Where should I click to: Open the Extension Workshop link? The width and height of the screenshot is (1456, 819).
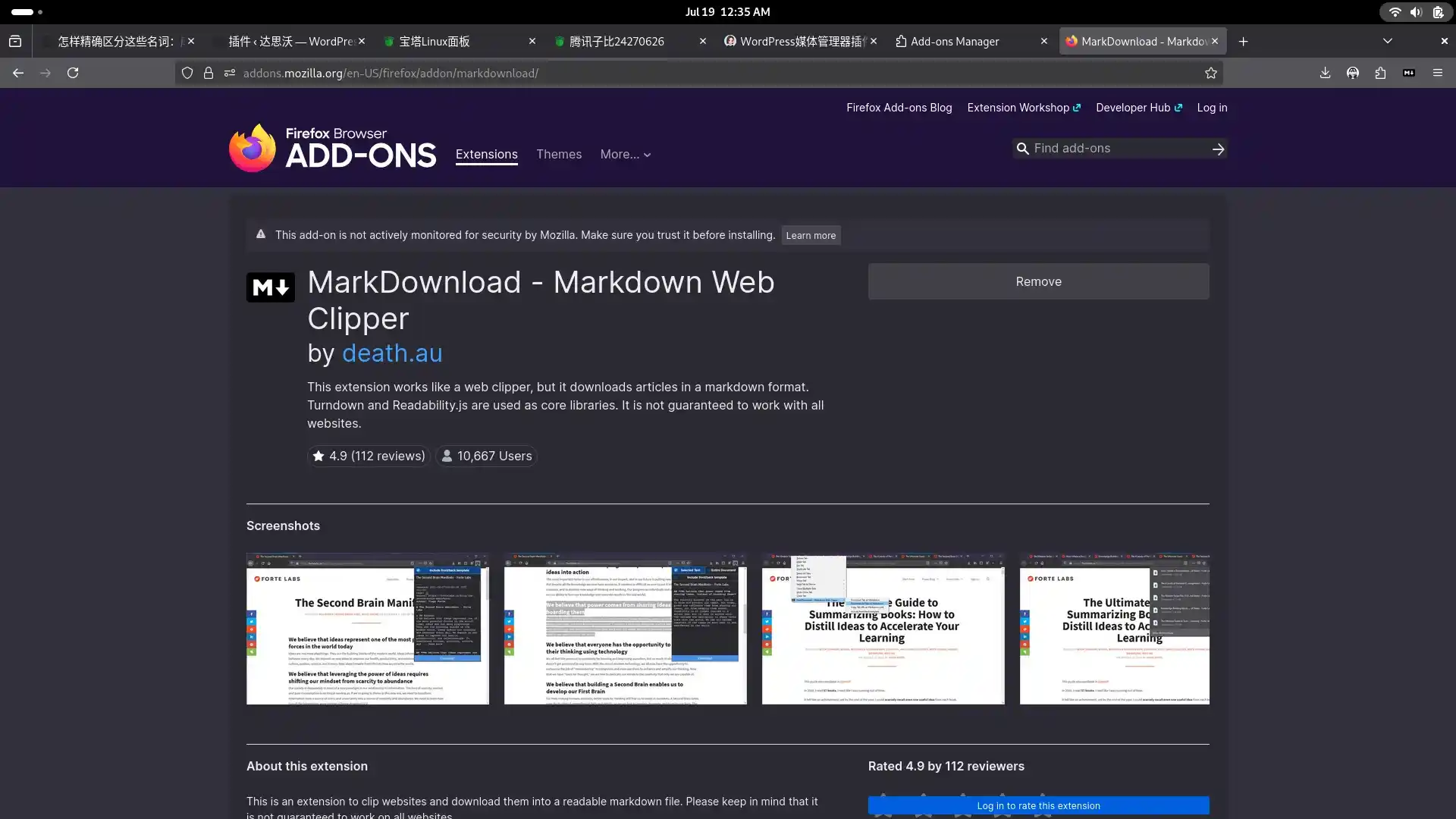pos(1024,108)
